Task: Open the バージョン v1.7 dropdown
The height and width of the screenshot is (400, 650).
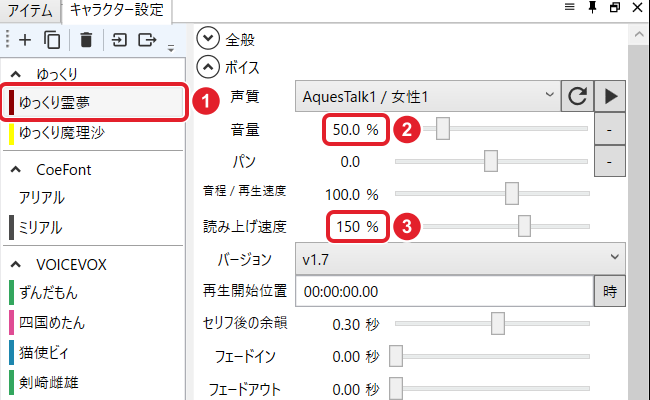Action: pyautogui.click(x=460, y=259)
